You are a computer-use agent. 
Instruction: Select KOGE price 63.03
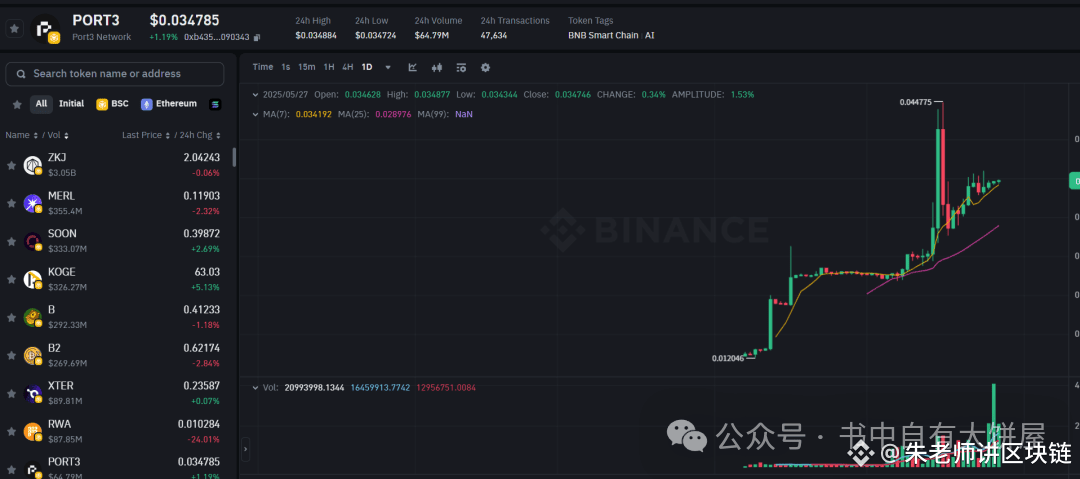tap(207, 272)
